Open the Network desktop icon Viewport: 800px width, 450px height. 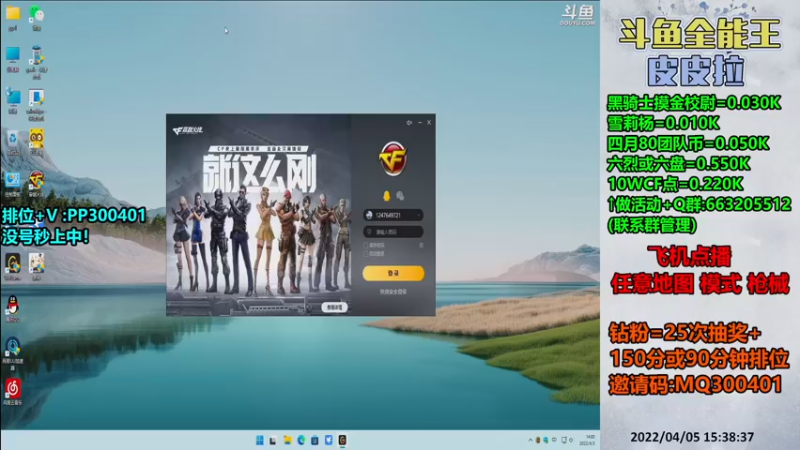(x=13, y=97)
